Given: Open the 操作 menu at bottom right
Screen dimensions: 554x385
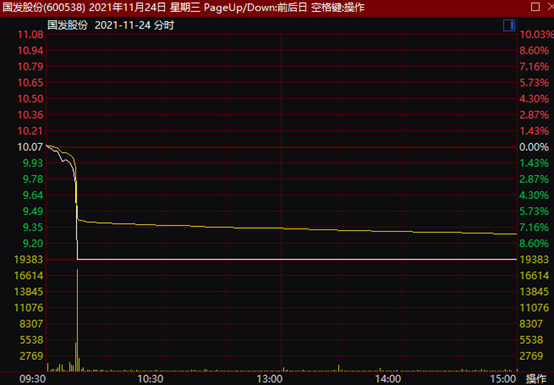Looking at the screenshot, I should pyautogui.click(x=536, y=379).
